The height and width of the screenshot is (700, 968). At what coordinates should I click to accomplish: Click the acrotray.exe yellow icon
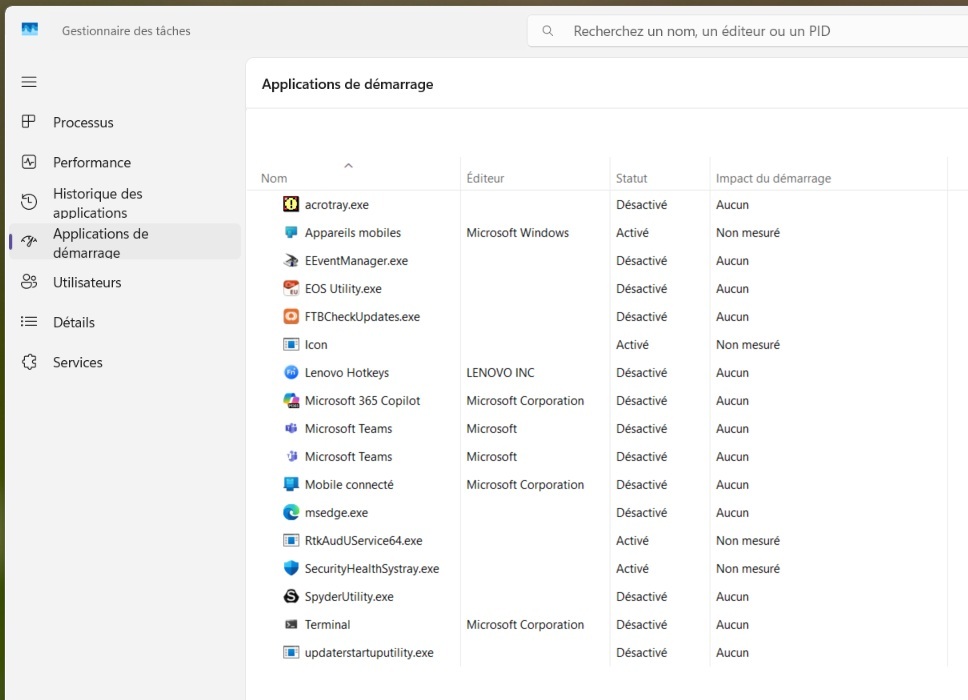pos(291,204)
